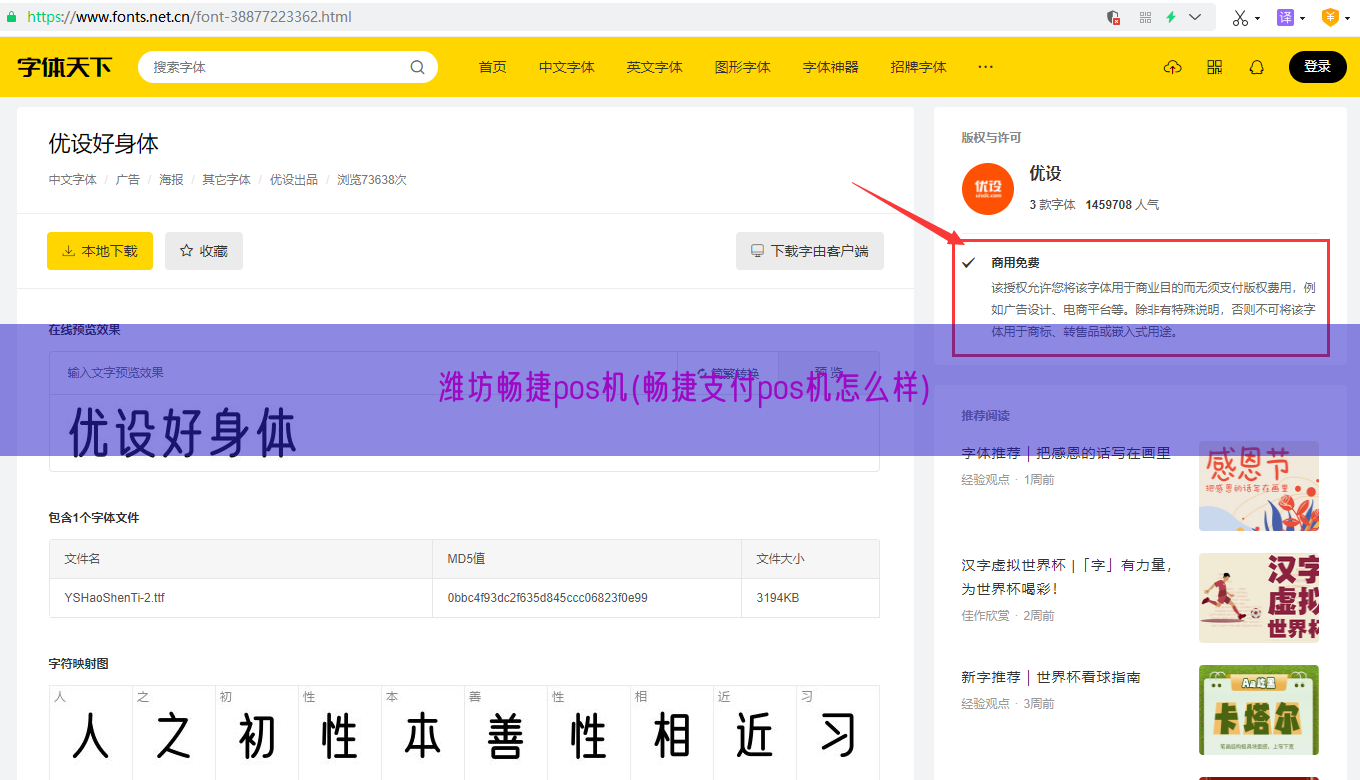Click the gray QR code icon in address bar
Viewport: 1360px width, 780px height.
(x=1145, y=17)
